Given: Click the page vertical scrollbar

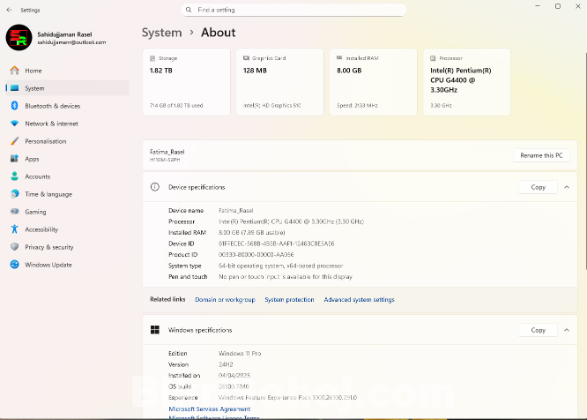Looking at the screenshot, I should (x=586, y=161).
